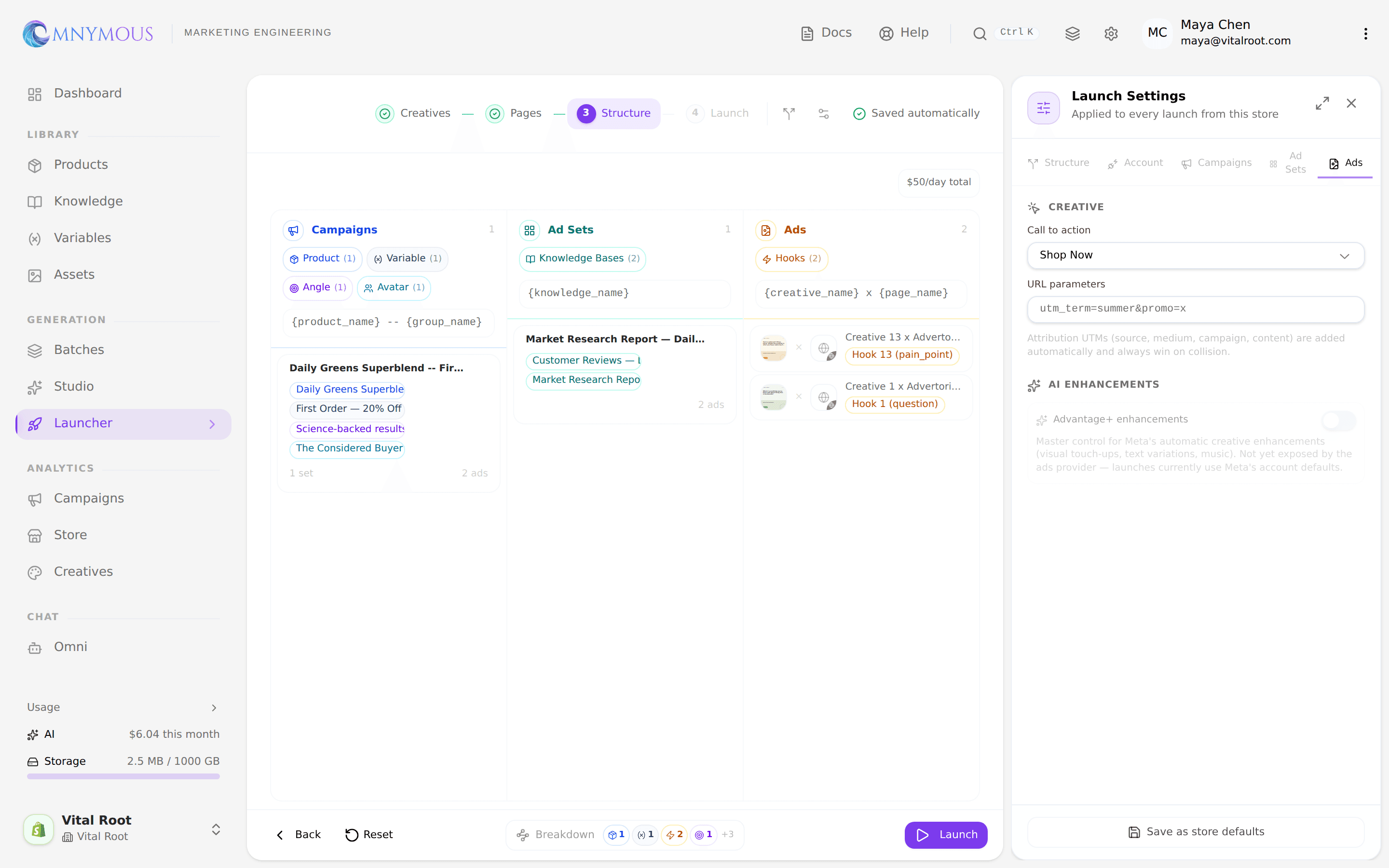Viewport: 1389px width, 868px height.
Task: Open the Dashboard page
Action: [x=123, y=94]
